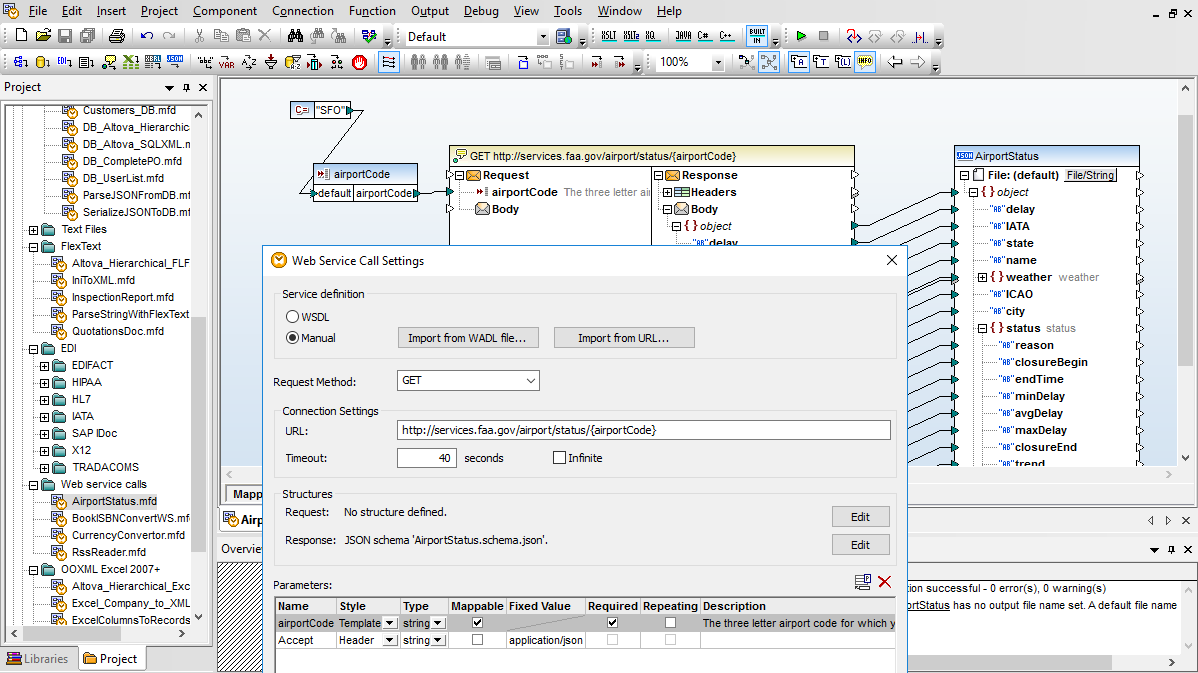The width and height of the screenshot is (1198, 673).
Task: Open the 100% zoom level dropdown
Action: pyautogui.click(x=717, y=63)
